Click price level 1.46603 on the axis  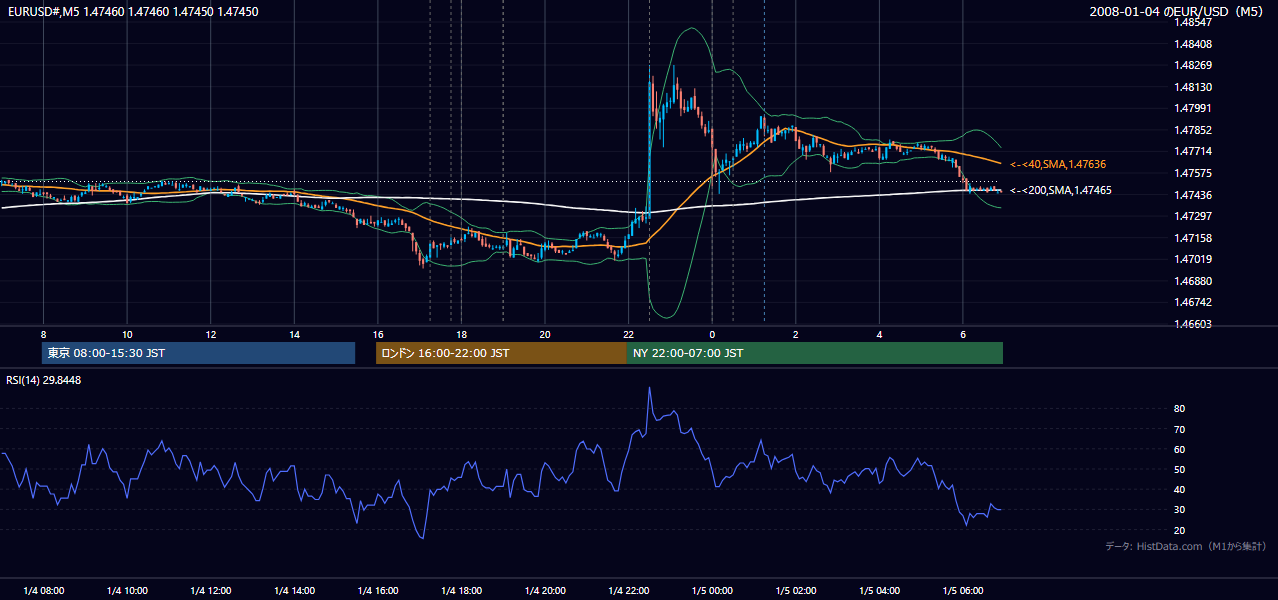coord(1195,324)
